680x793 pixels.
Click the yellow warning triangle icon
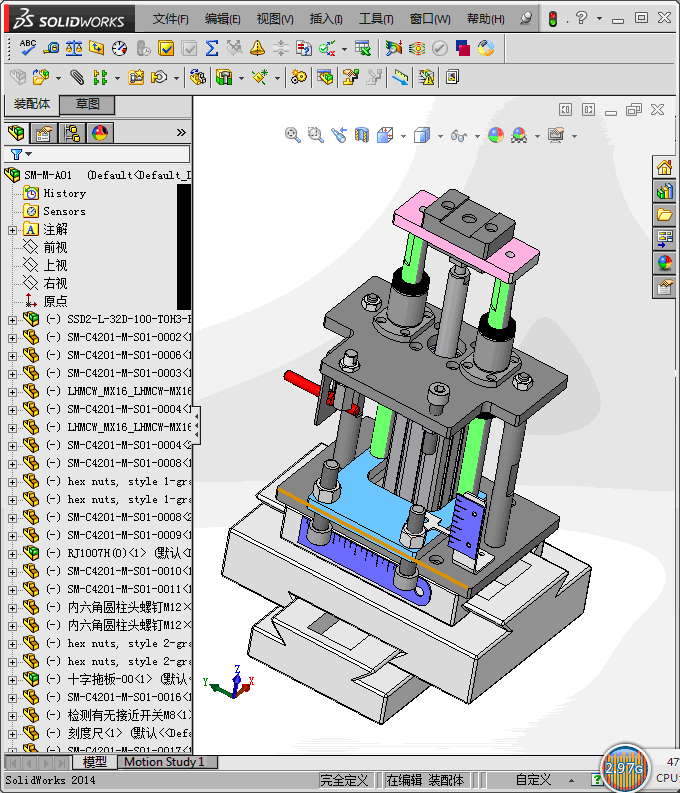coord(257,48)
